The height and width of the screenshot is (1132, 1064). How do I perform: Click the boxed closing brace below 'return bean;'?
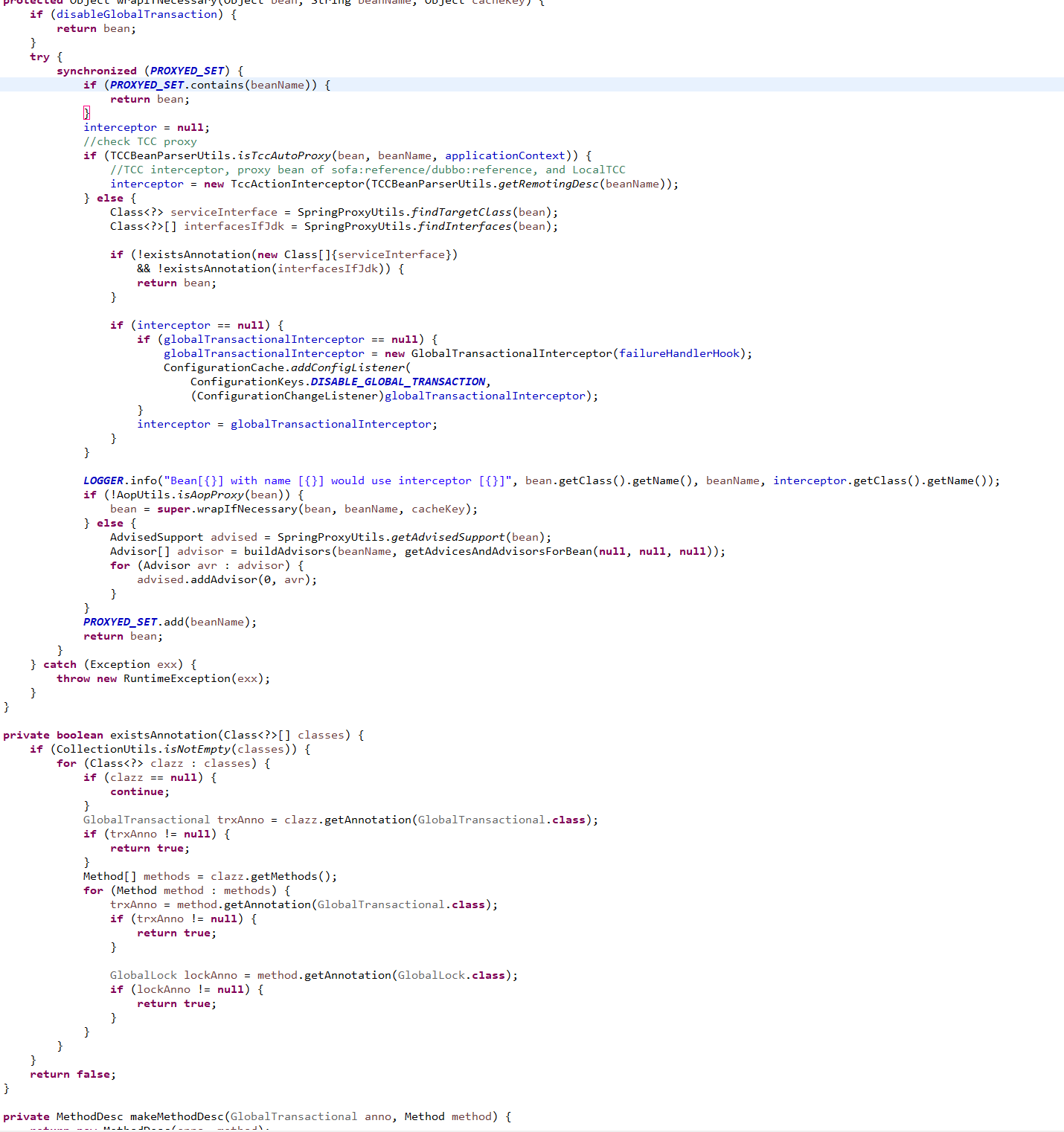(86, 113)
